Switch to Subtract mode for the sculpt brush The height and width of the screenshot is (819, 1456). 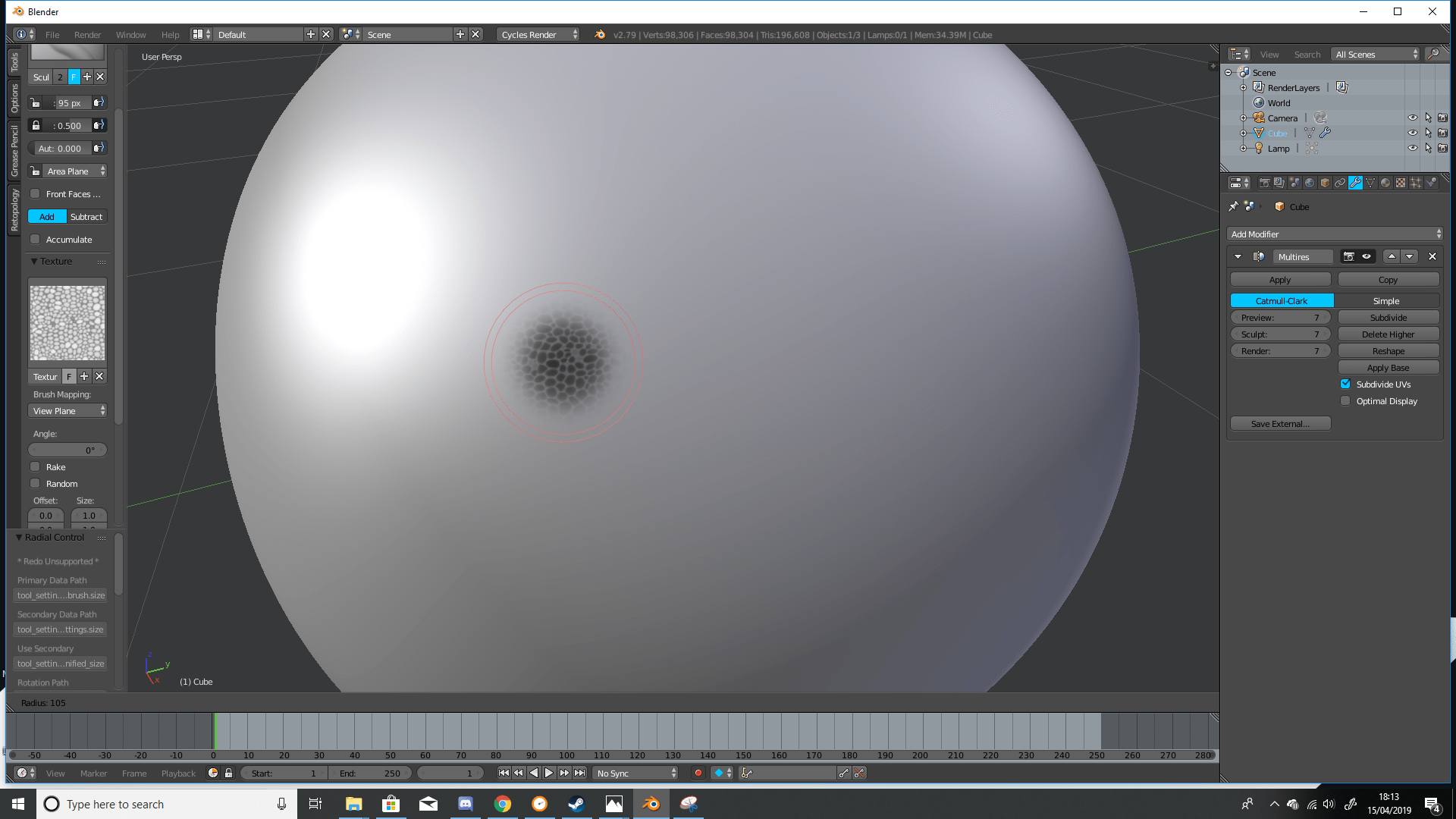pos(86,216)
